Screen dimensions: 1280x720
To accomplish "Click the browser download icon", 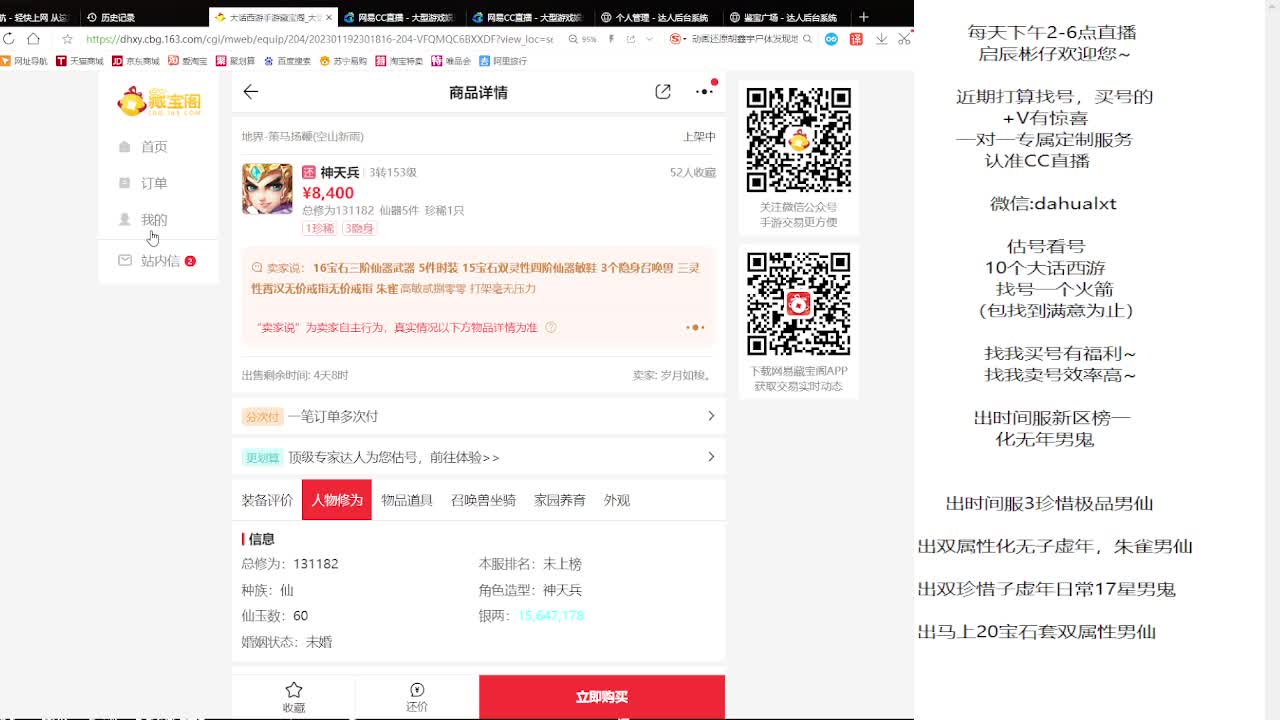I will click(881, 39).
